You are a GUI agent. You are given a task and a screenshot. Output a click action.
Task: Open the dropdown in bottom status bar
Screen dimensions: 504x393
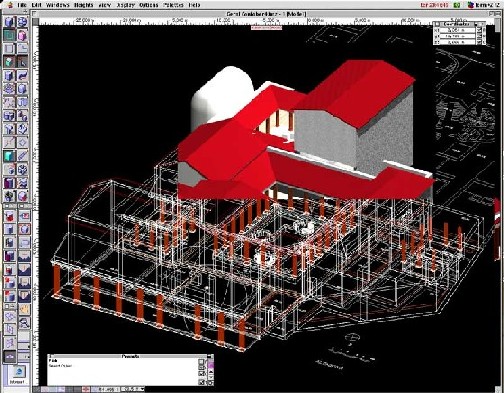(132, 389)
